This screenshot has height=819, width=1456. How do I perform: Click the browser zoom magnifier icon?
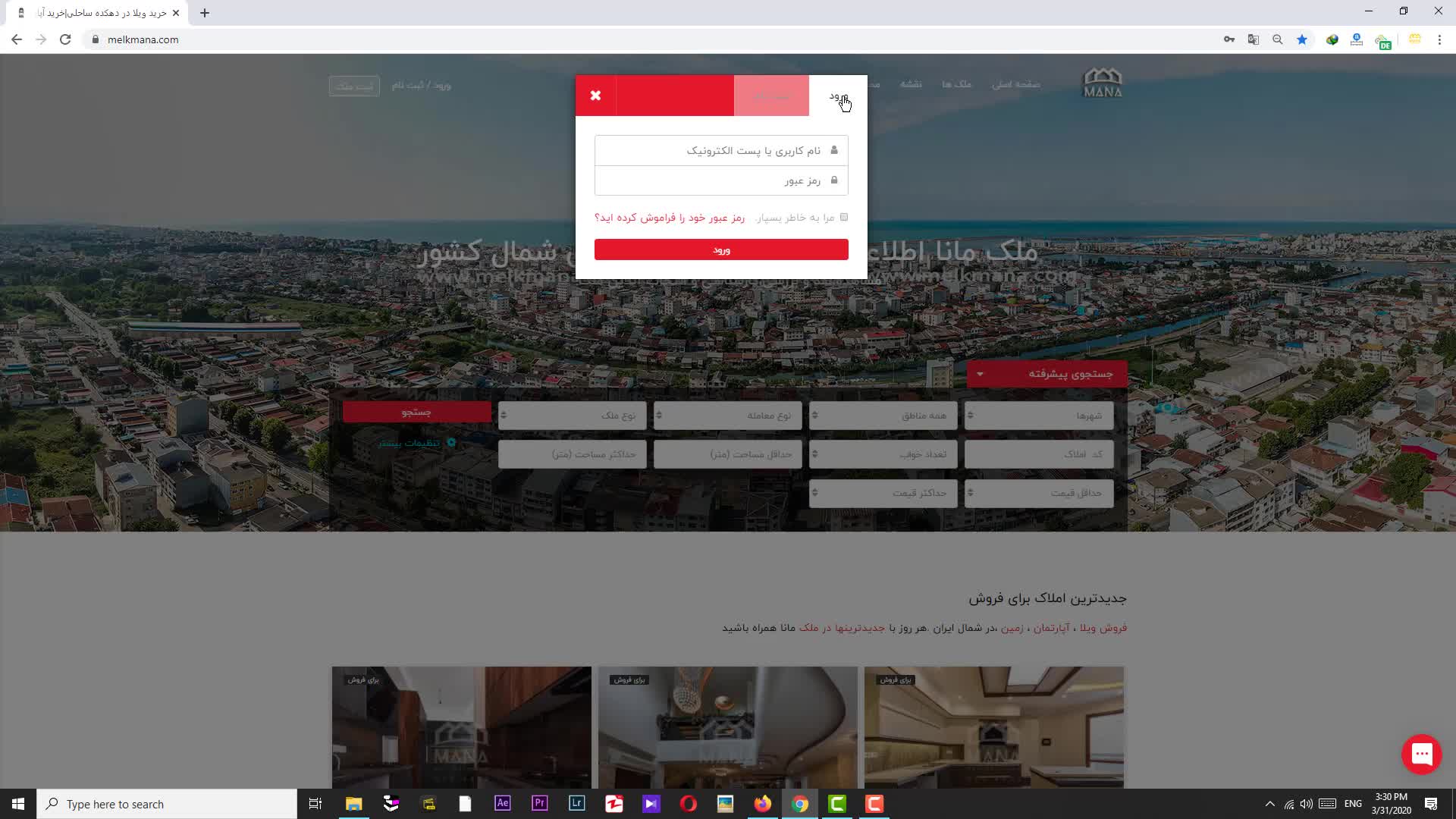pyautogui.click(x=1278, y=39)
